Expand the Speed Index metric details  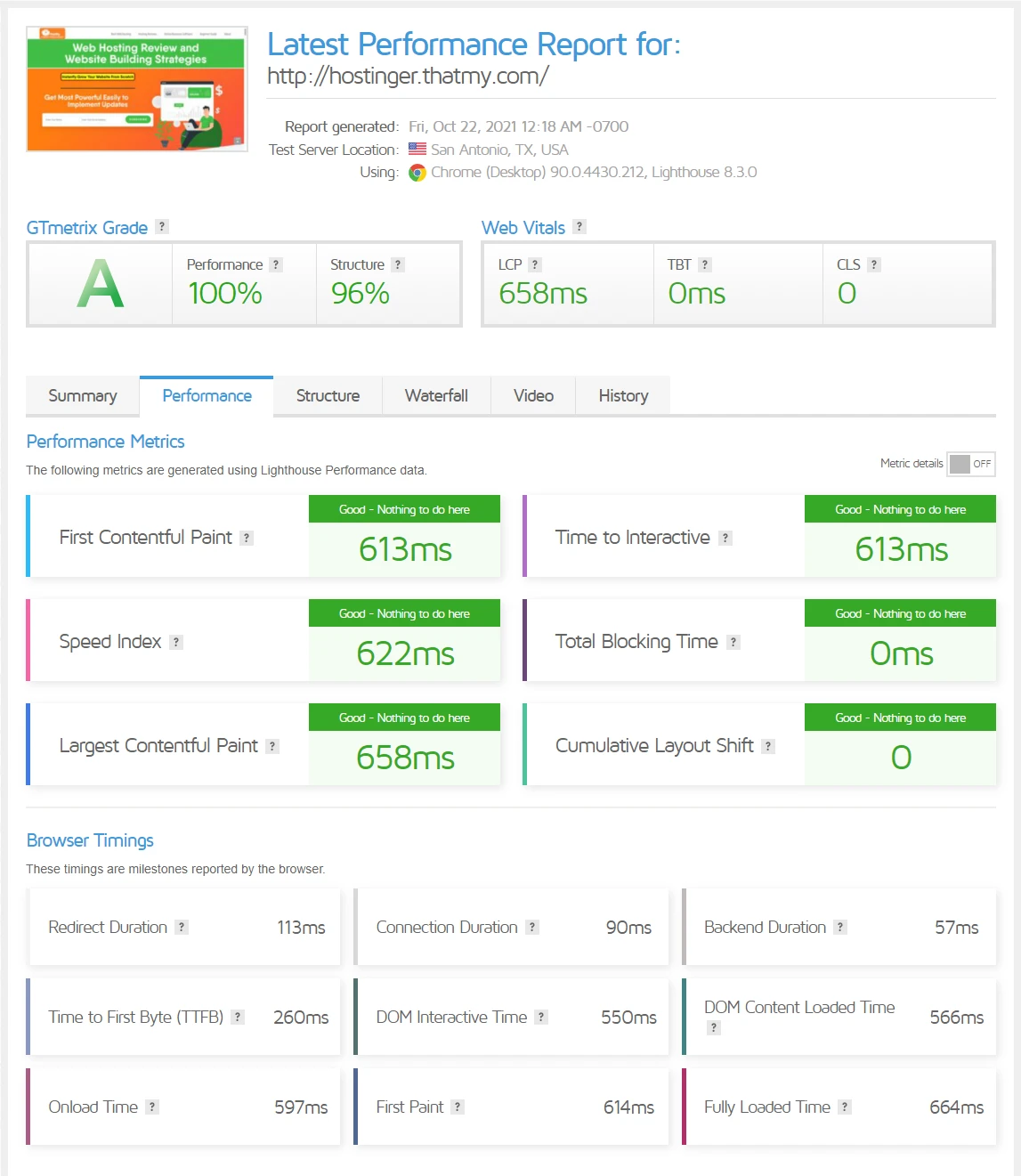pos(175,641)
